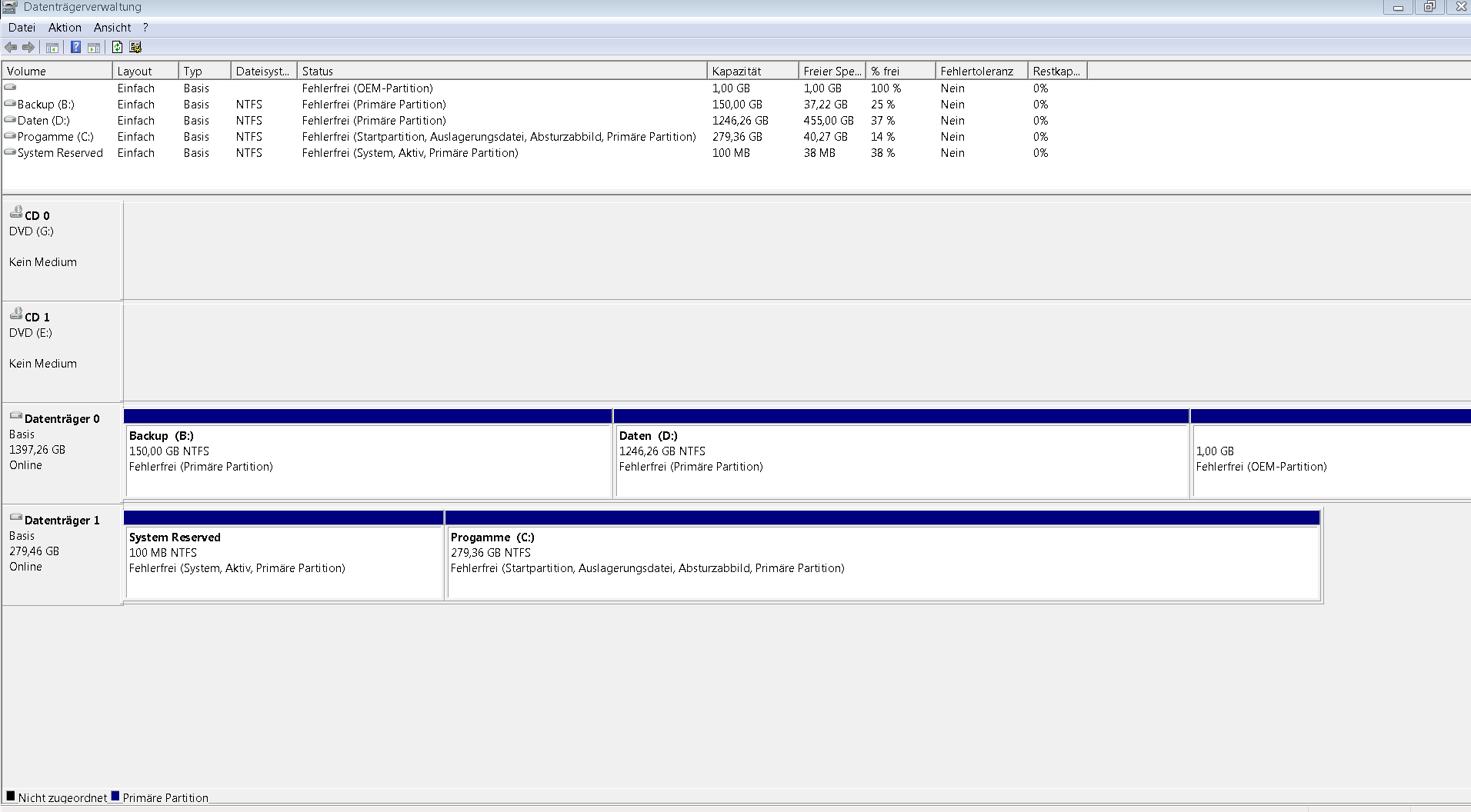Toggle the console tree pane toolbar icon
This screenshot has height=812, width=1471.
[x=52, y=48]
